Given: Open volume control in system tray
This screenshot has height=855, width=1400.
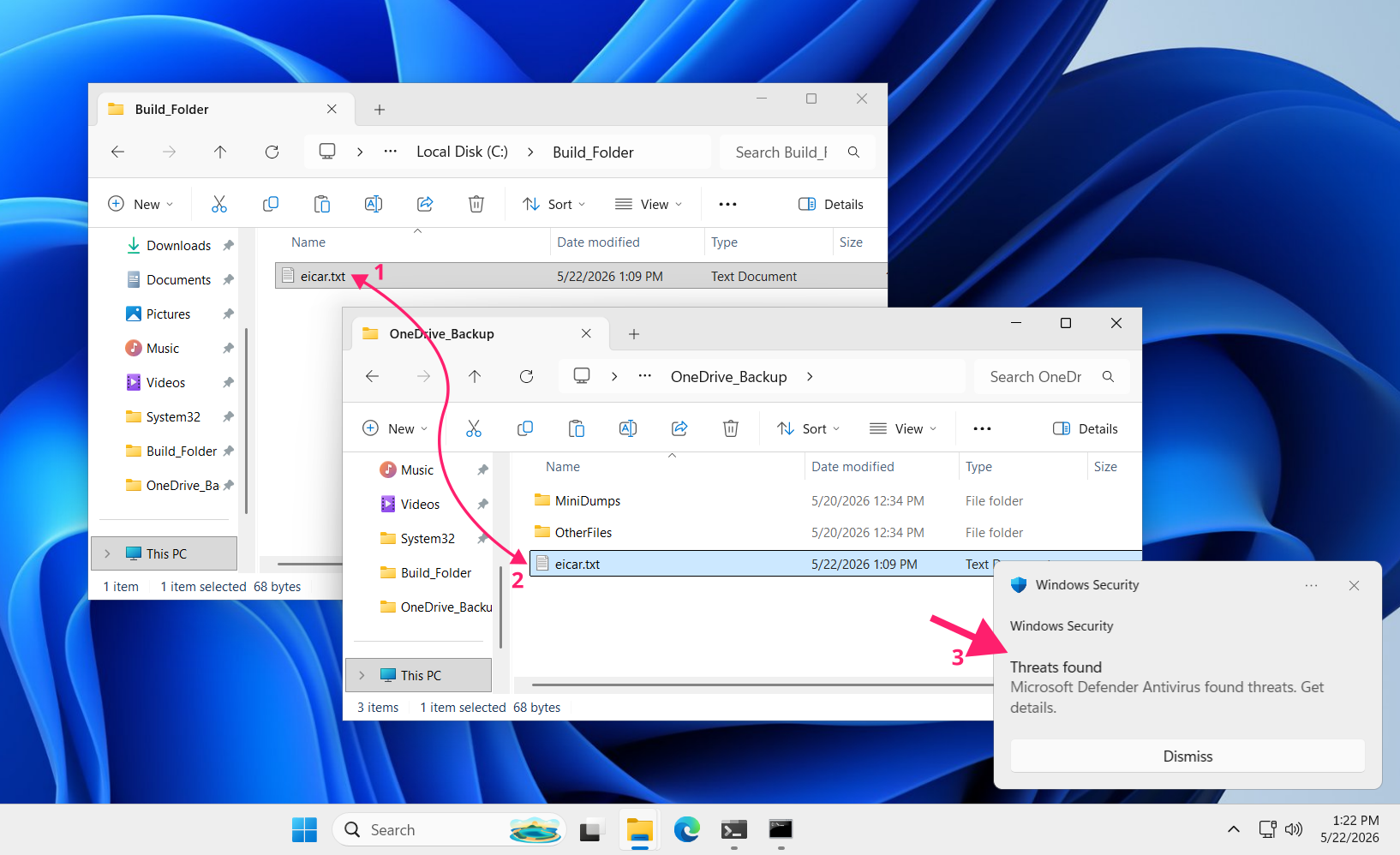Looking at the screenshot, I should 1294,829.
